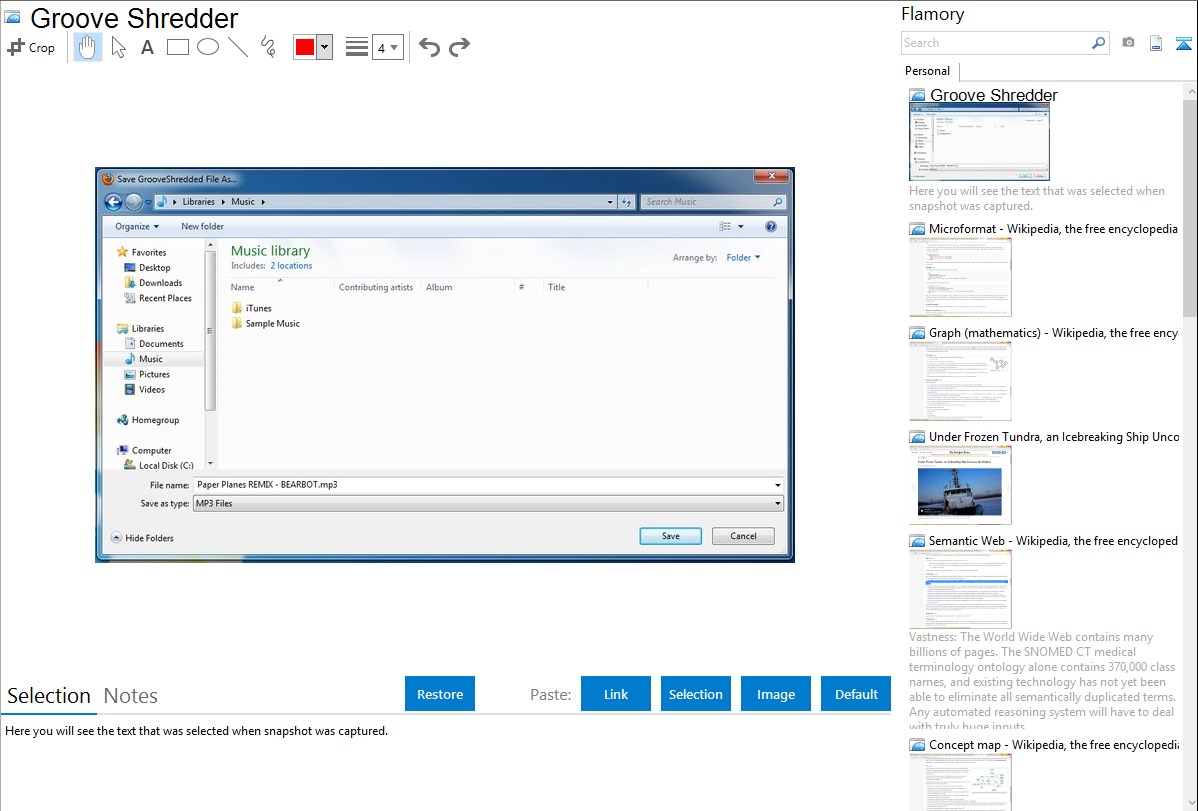The height and width of the screenshot is (811, 1198).
Task: Redo the last annotation
Action: 459,47
